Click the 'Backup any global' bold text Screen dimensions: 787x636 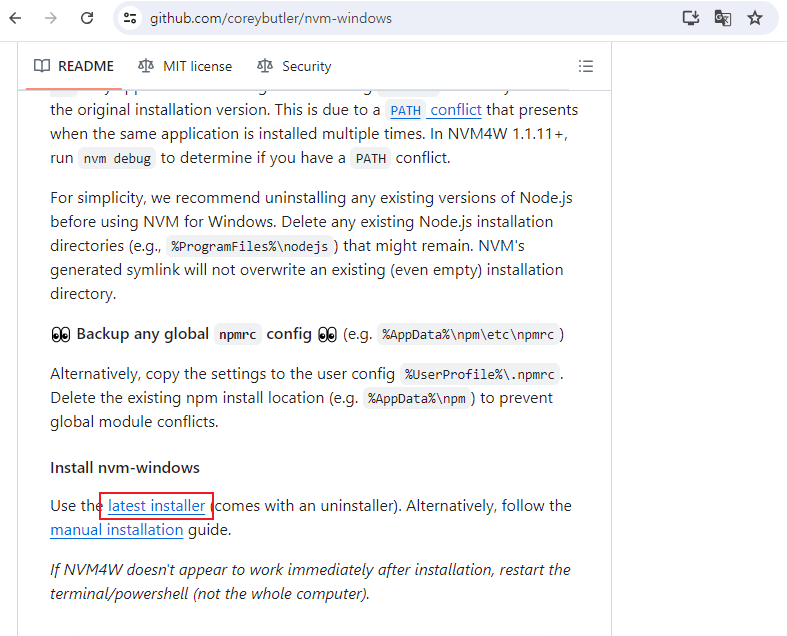[x=143, y=334]
